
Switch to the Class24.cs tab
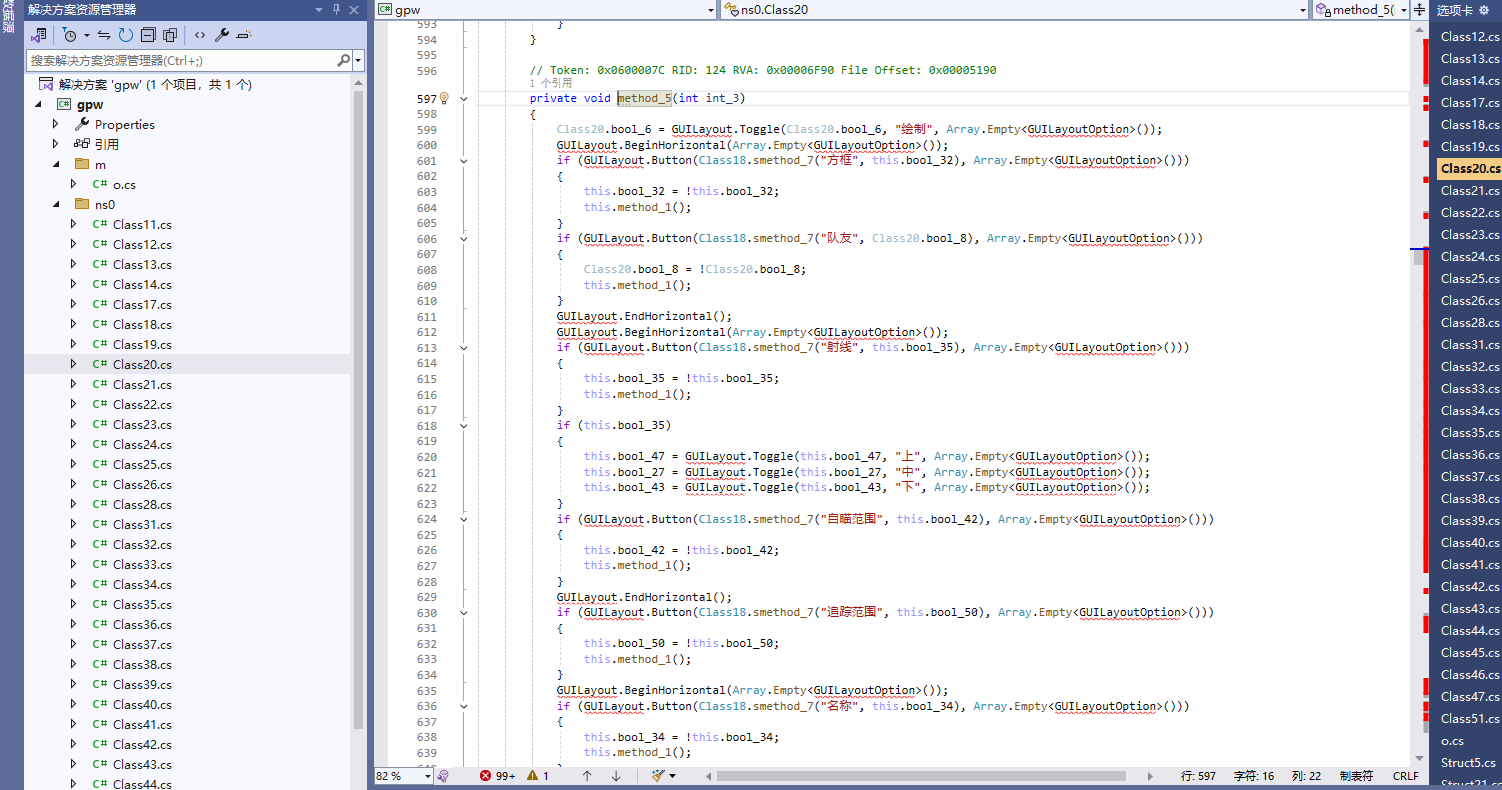1469,257
